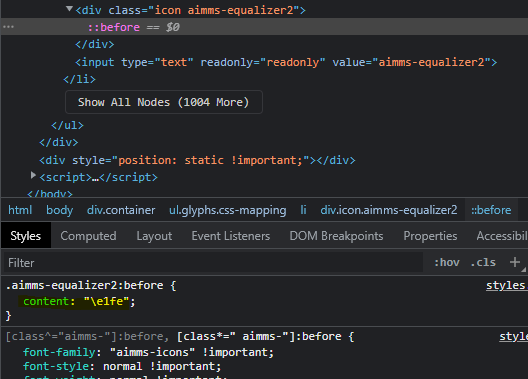Select div.icon.aimms-equalizer2 breadcrumb
The image size is (528, 379).
click(389, 210)
